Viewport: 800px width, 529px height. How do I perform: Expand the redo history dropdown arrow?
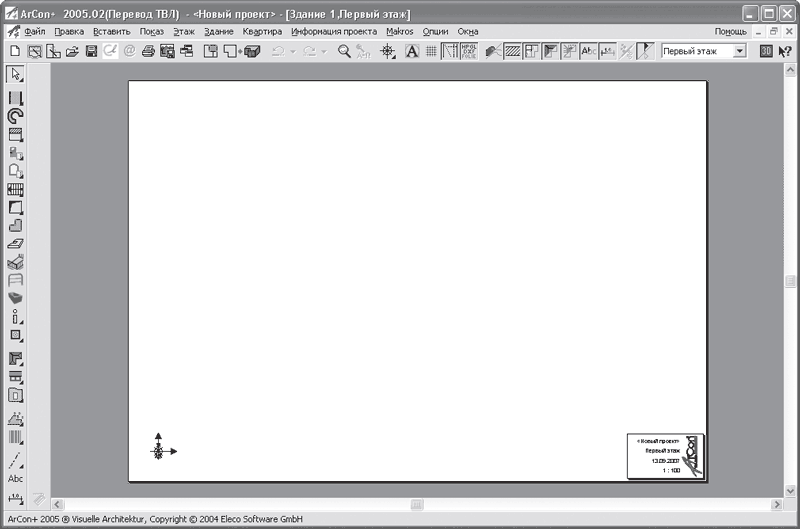coord(324,51)
